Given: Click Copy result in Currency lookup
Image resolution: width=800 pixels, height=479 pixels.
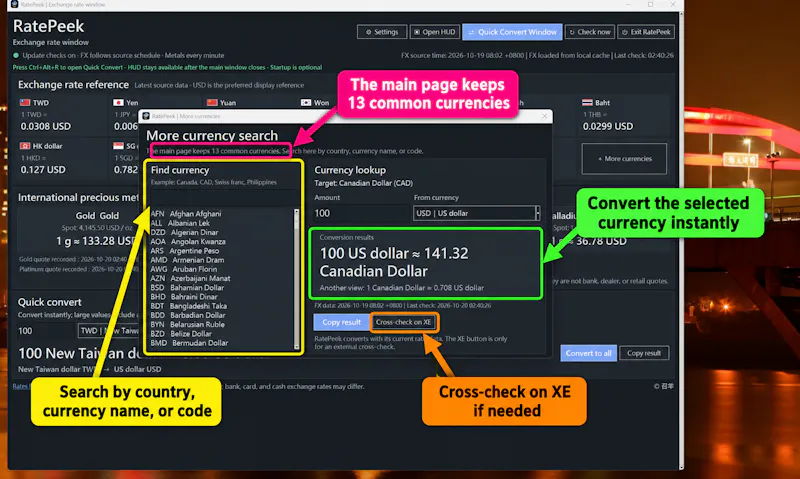Looking at the screenshot, I should pyautogui.click(x=341, y=322).
